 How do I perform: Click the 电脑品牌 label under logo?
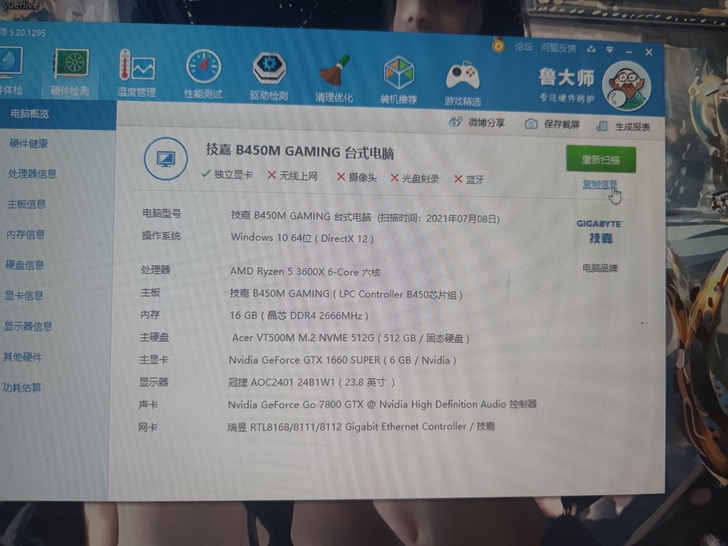pyautogui.click(x=599, y=268)
